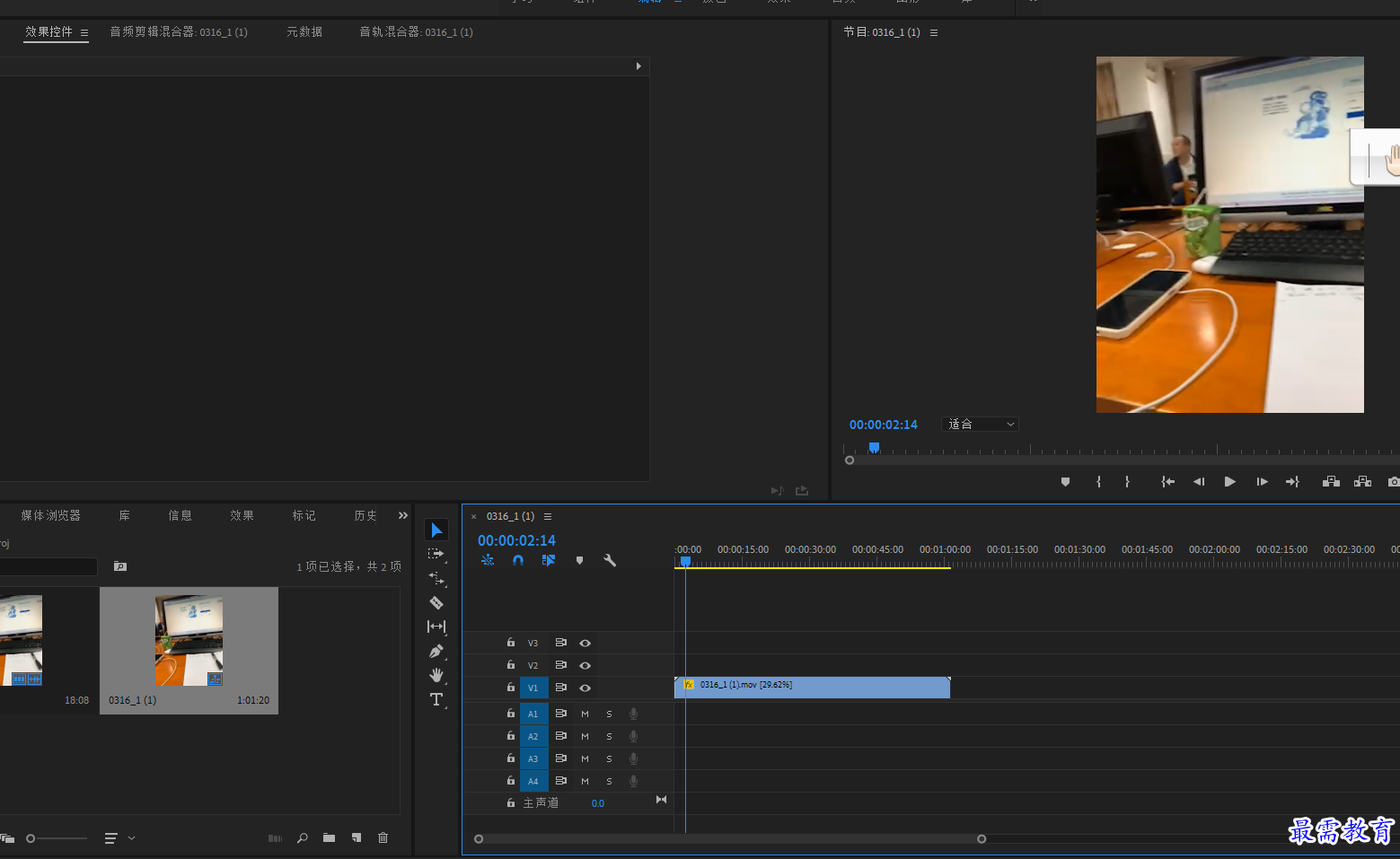Image resolution: width=1400 pixels, height=859 pixels.
Task: Open timeline wrench display settings
Action: [610, 560]
